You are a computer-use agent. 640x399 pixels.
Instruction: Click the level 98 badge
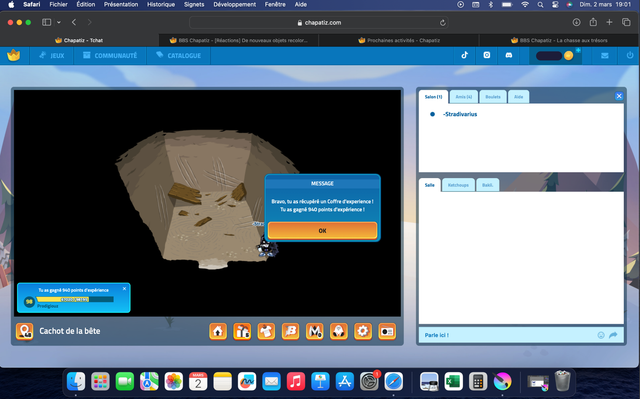point(29,301)
